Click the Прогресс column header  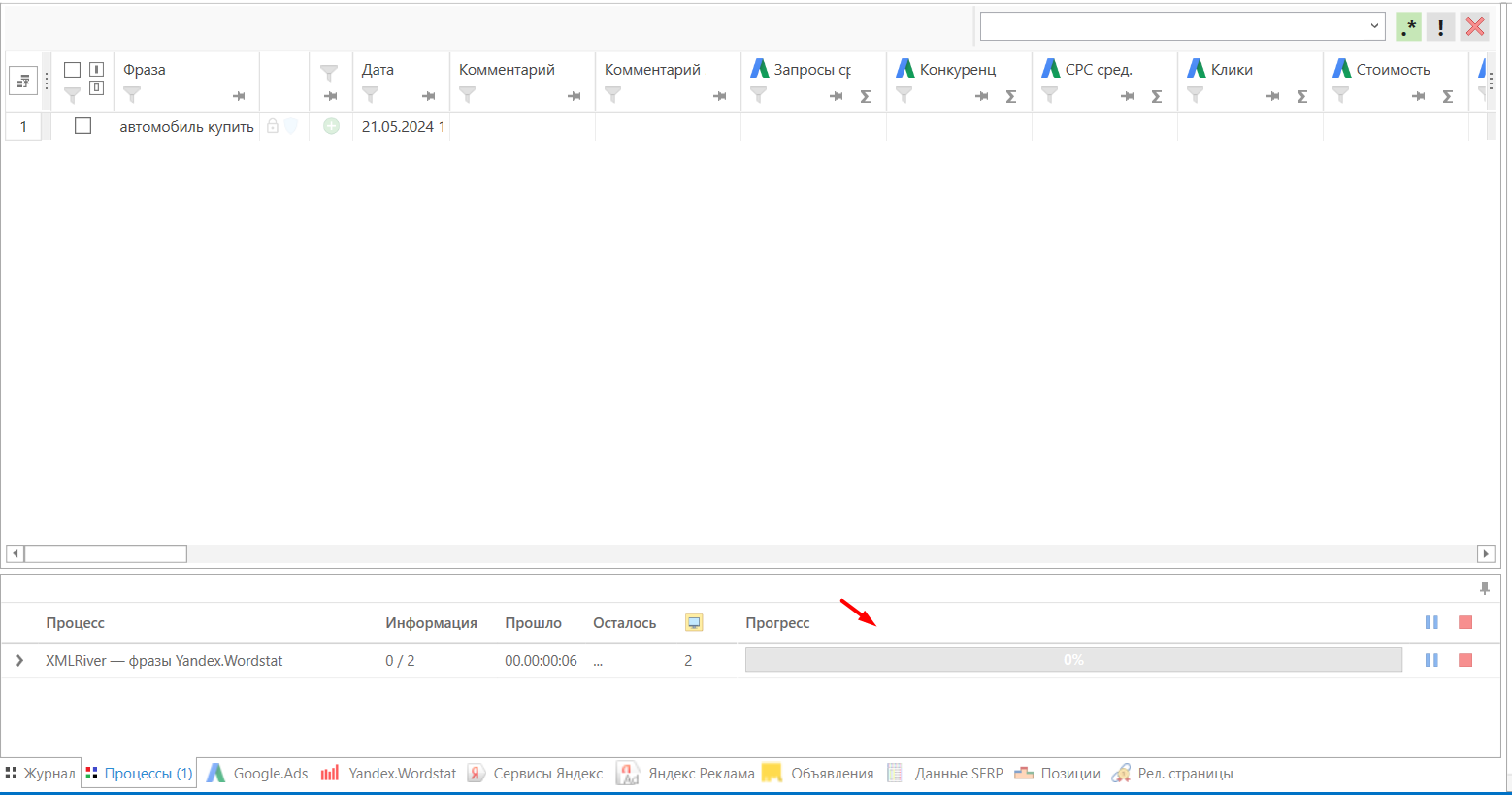(777, 623)
